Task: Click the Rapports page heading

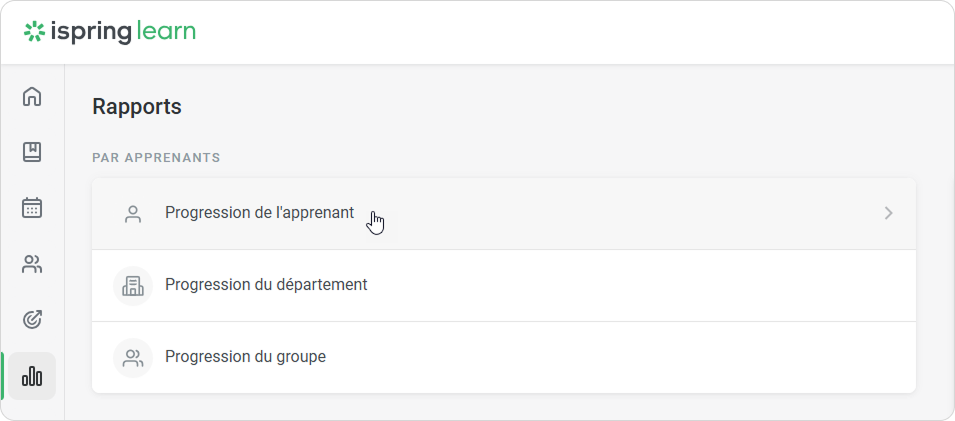Action: click(x=137, y=107)
